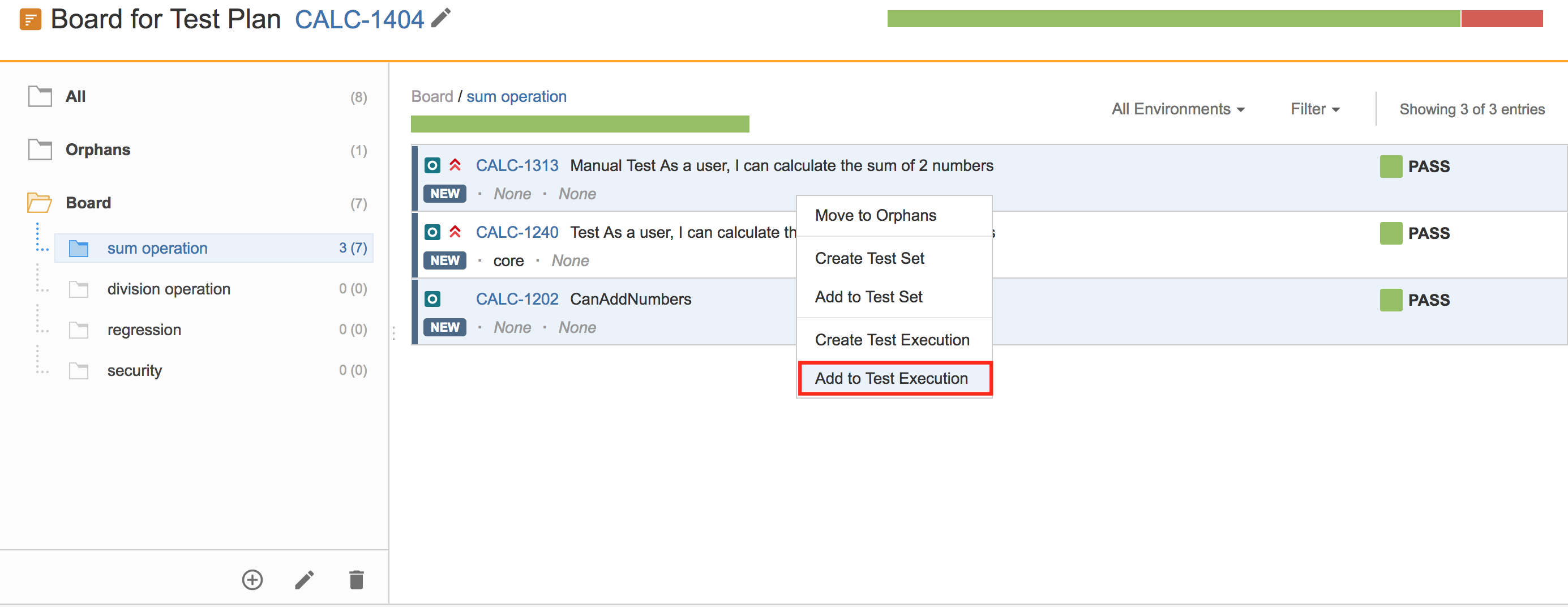Open the CALC-1313 issue link
Viewport: 1568px width, 607px height.
517,165
